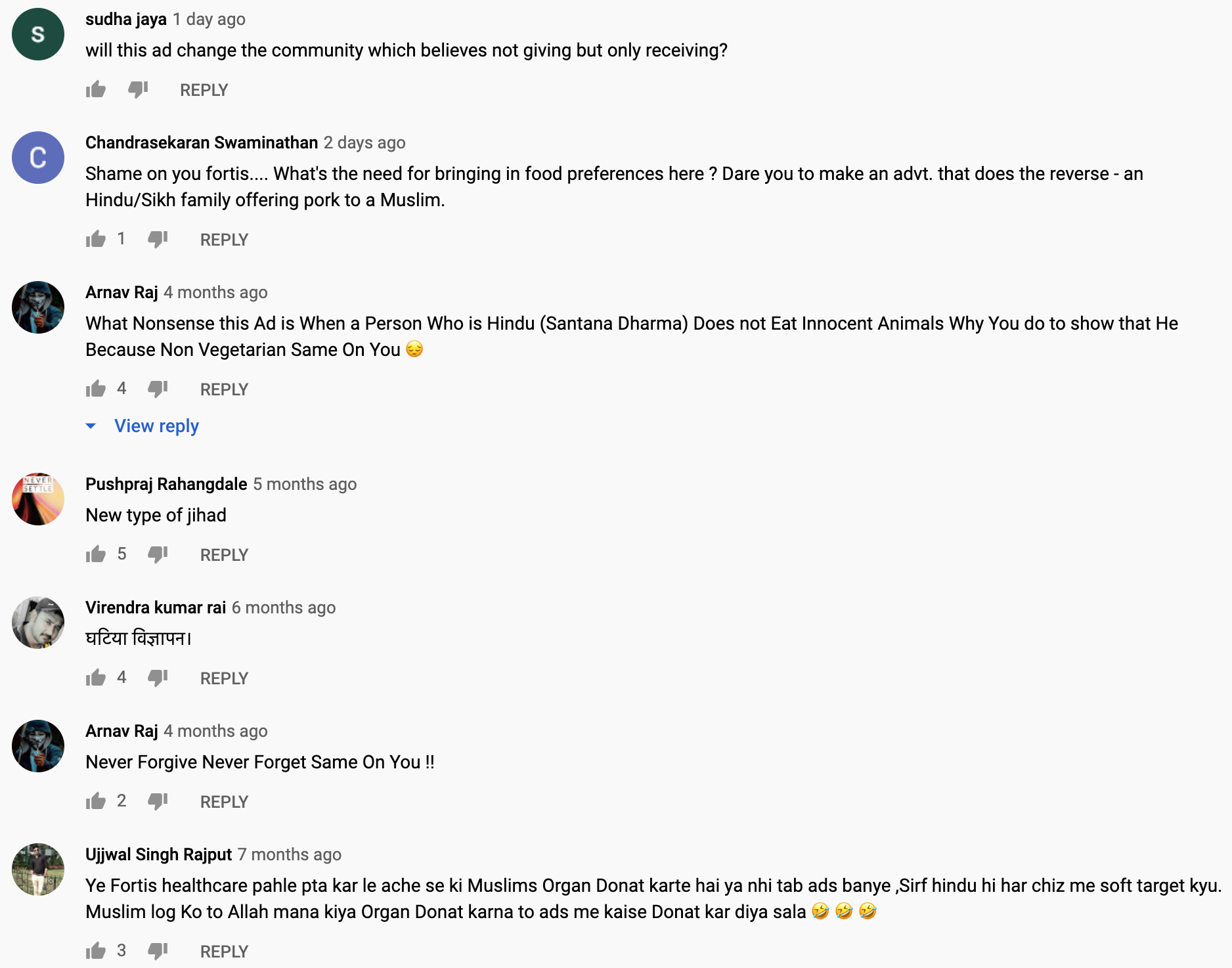Reply to sudha jaya's comment
Screen dimensions: 1232x968
pyautogui.click(x=204, y=90)
